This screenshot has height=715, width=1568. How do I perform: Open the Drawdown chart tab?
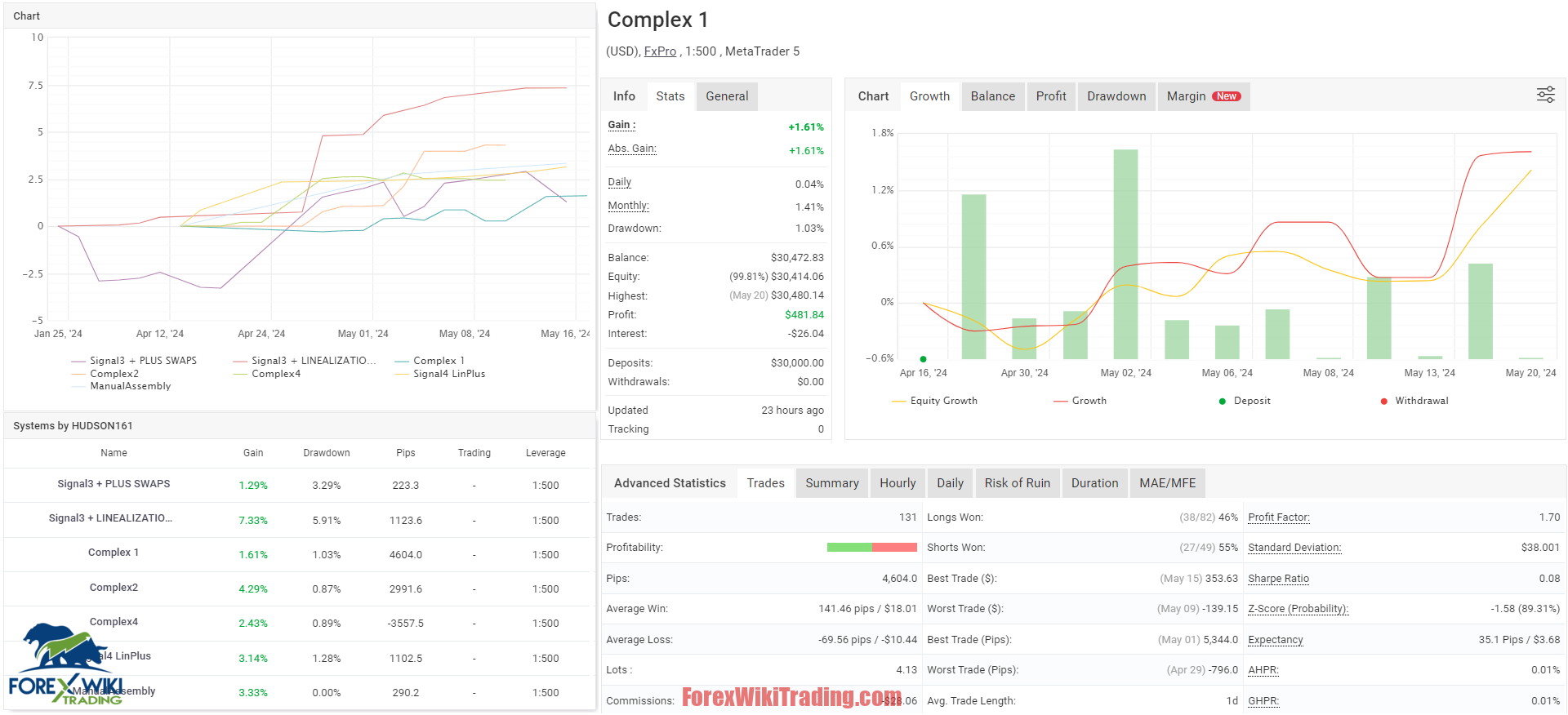coord(1116,96)
